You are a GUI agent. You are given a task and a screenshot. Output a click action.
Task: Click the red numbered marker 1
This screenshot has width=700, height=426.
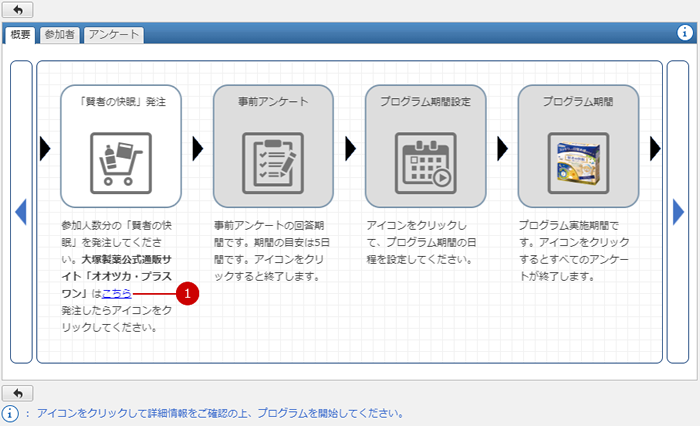187,293
